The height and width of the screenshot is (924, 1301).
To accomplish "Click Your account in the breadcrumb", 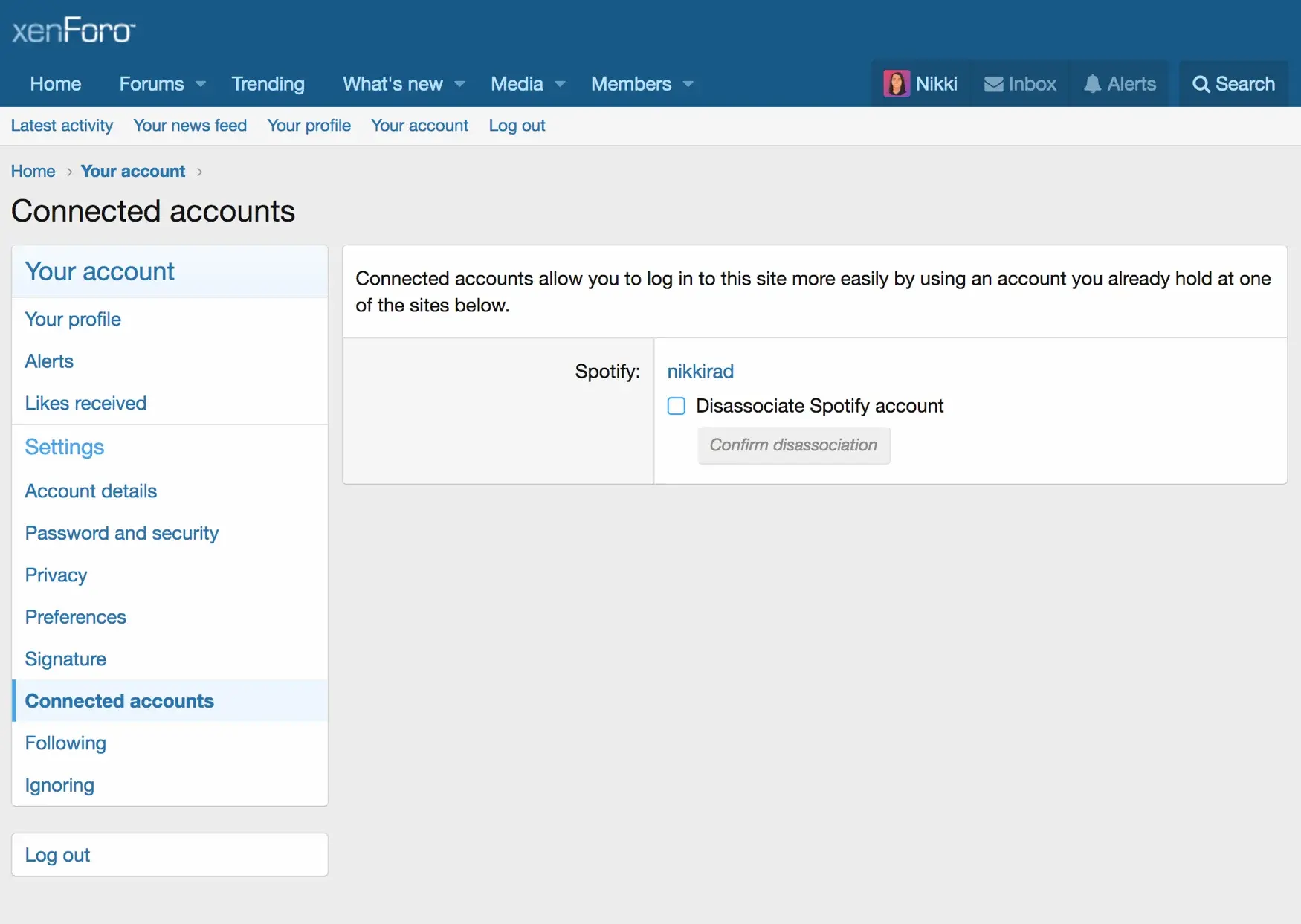I will [x=133, y=171].
